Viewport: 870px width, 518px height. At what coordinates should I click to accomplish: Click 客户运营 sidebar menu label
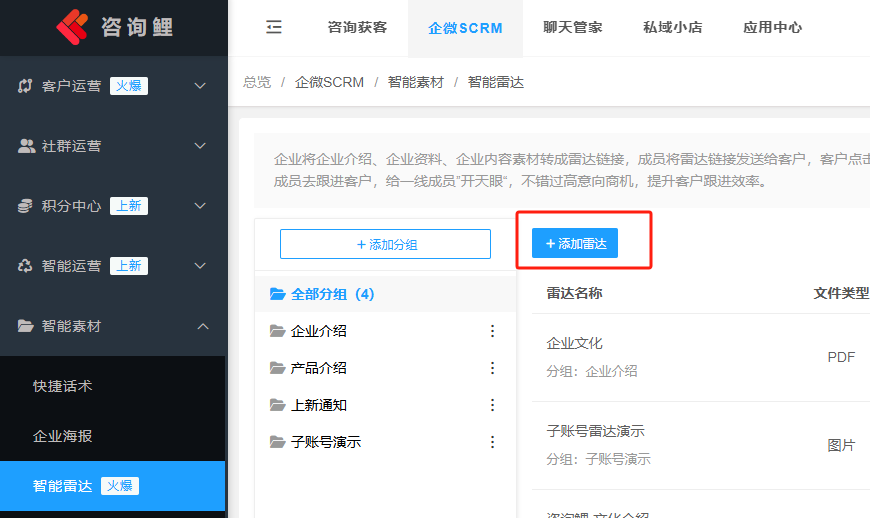(x=72, y=86)
